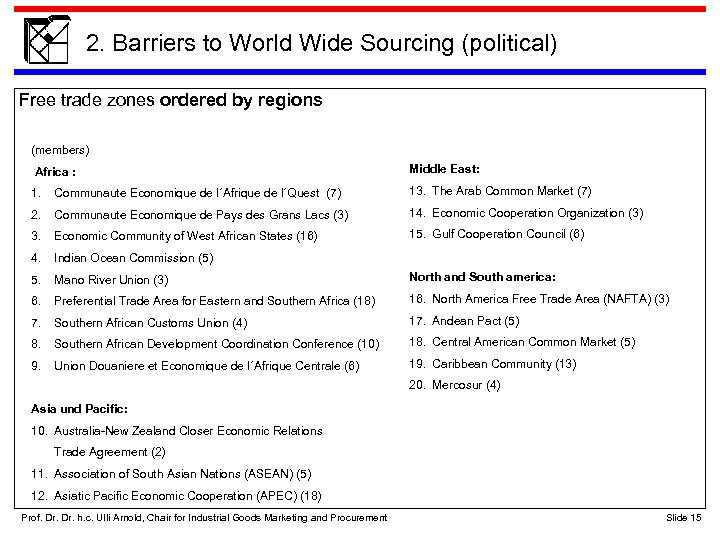Click the 'Slide 15' page label

coord(684,518)
